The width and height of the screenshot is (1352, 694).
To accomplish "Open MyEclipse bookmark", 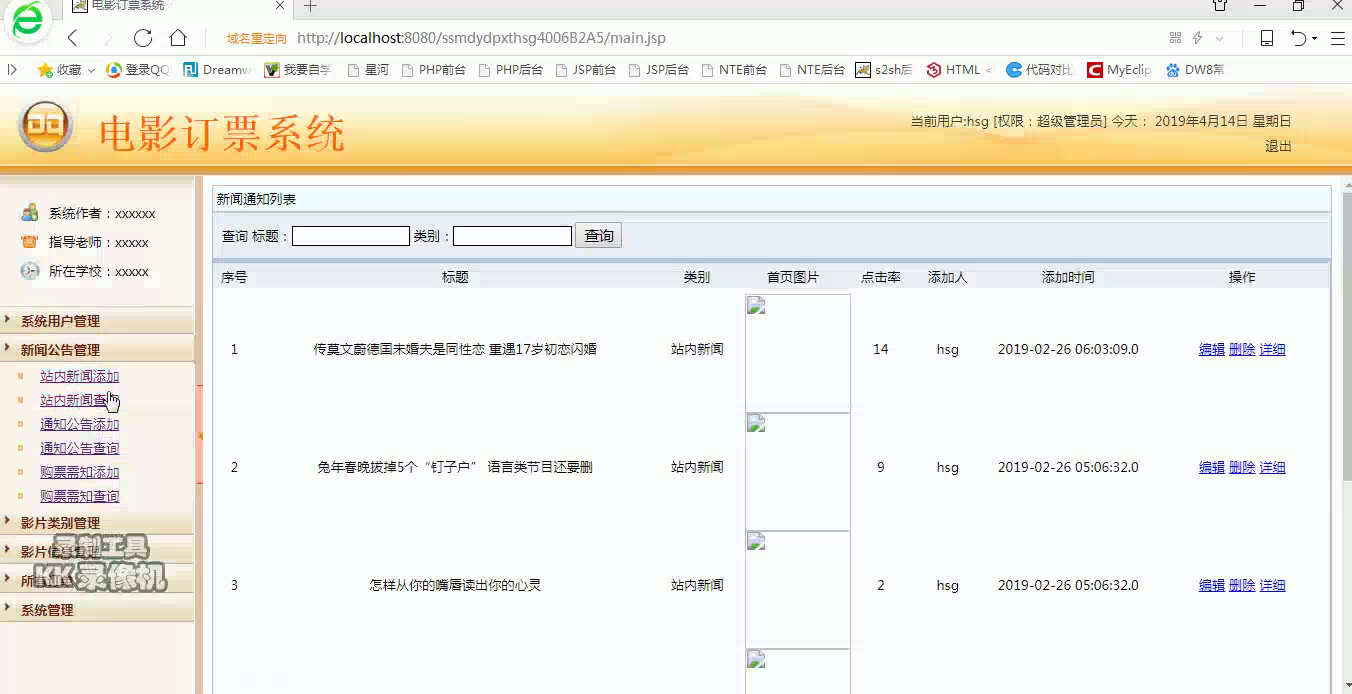I will point(1119,70).
